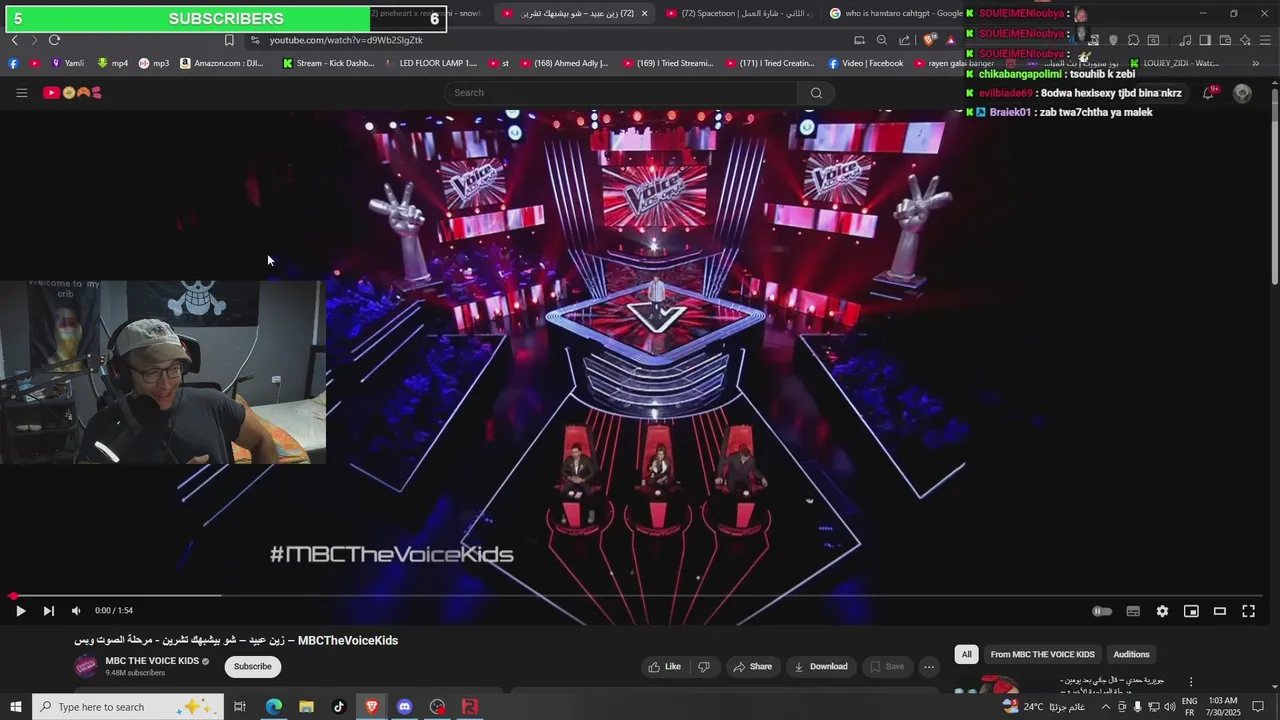Open Brave browser from taskbar
The height and width of the screenshot is (720, 1280).
tap(372, 707)
